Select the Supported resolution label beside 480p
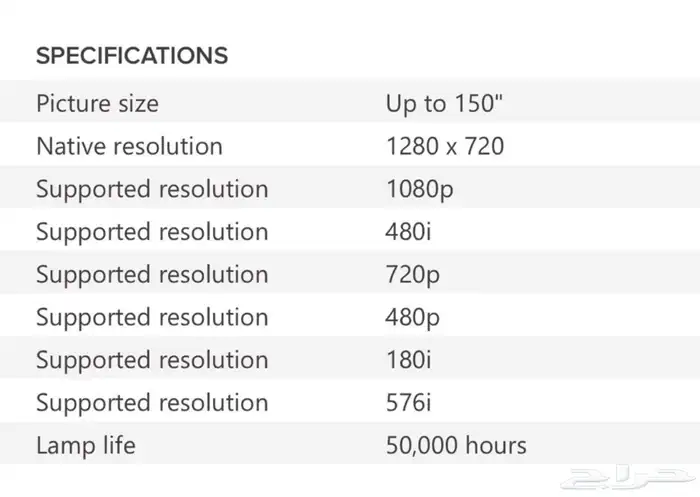This screenshot has height=497, width=700. pos(152,317)
